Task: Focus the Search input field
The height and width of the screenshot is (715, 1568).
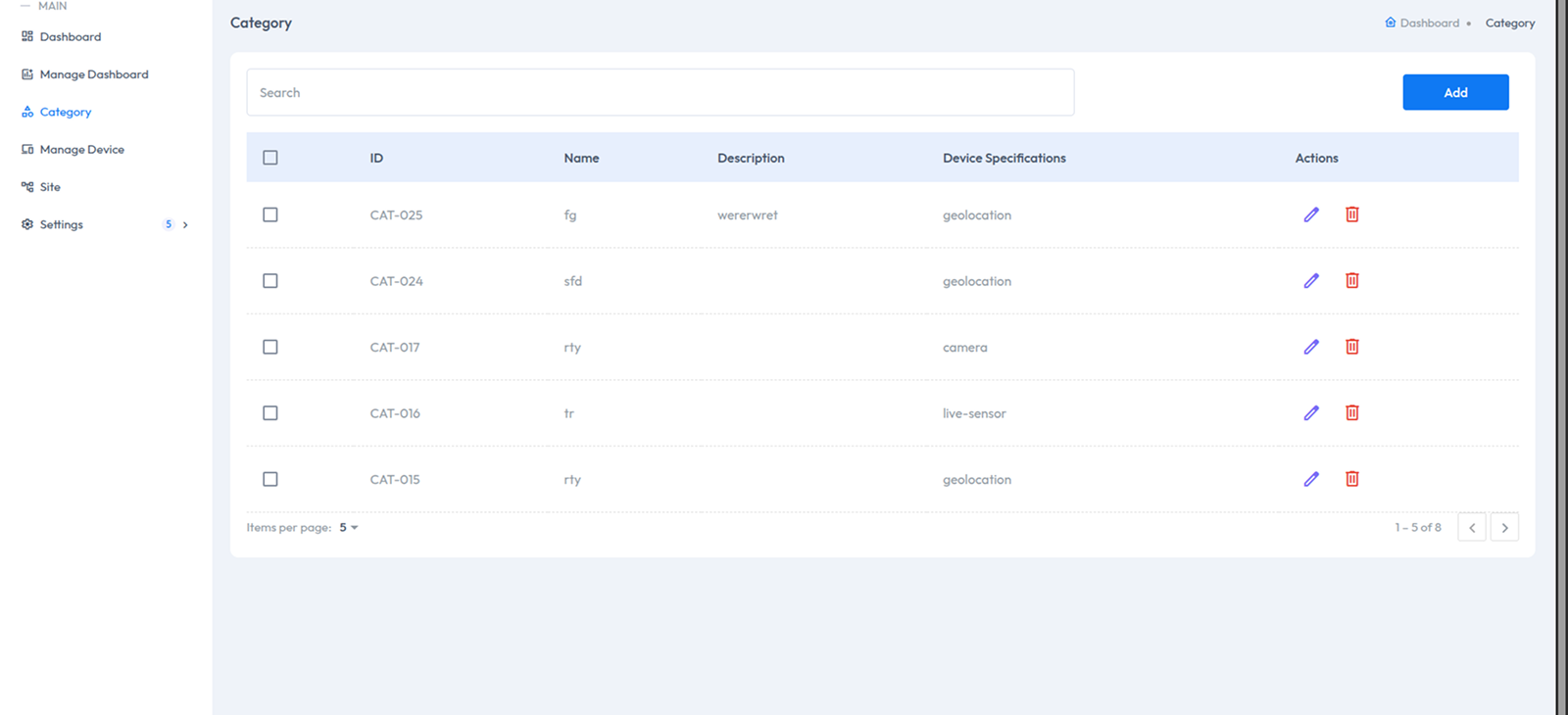Action: pyautogui.click(x=660, y=92)
